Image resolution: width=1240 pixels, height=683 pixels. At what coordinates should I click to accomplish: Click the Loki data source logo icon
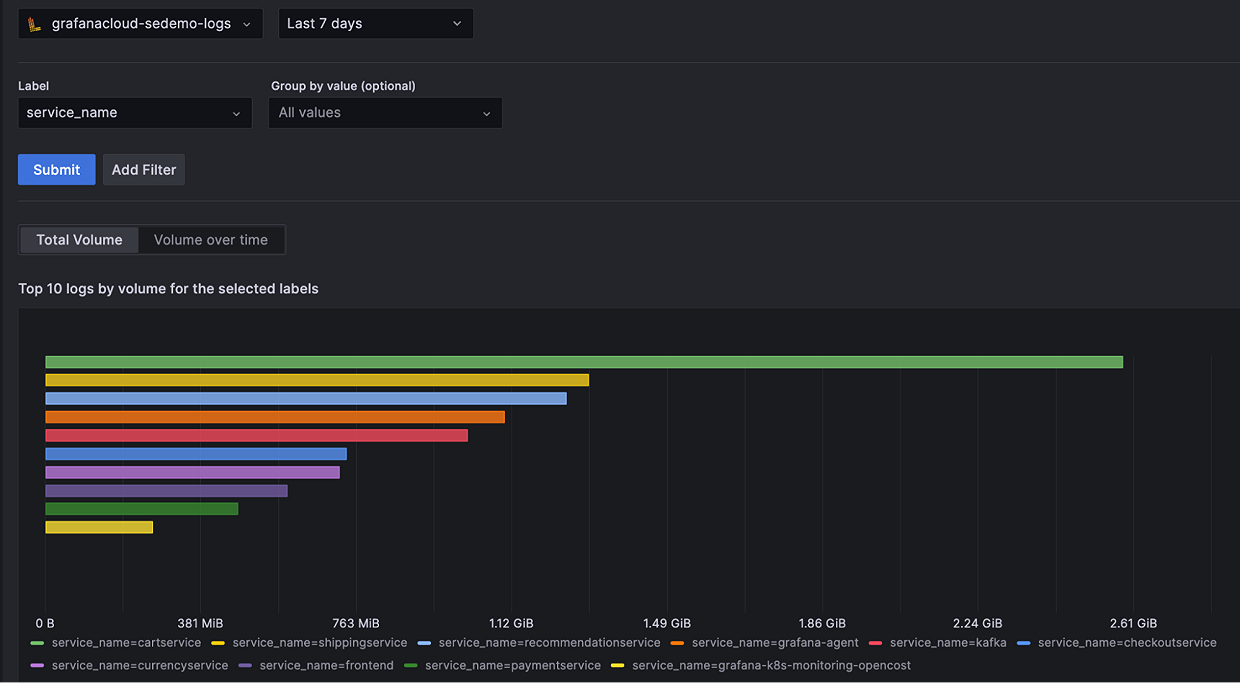33,23
